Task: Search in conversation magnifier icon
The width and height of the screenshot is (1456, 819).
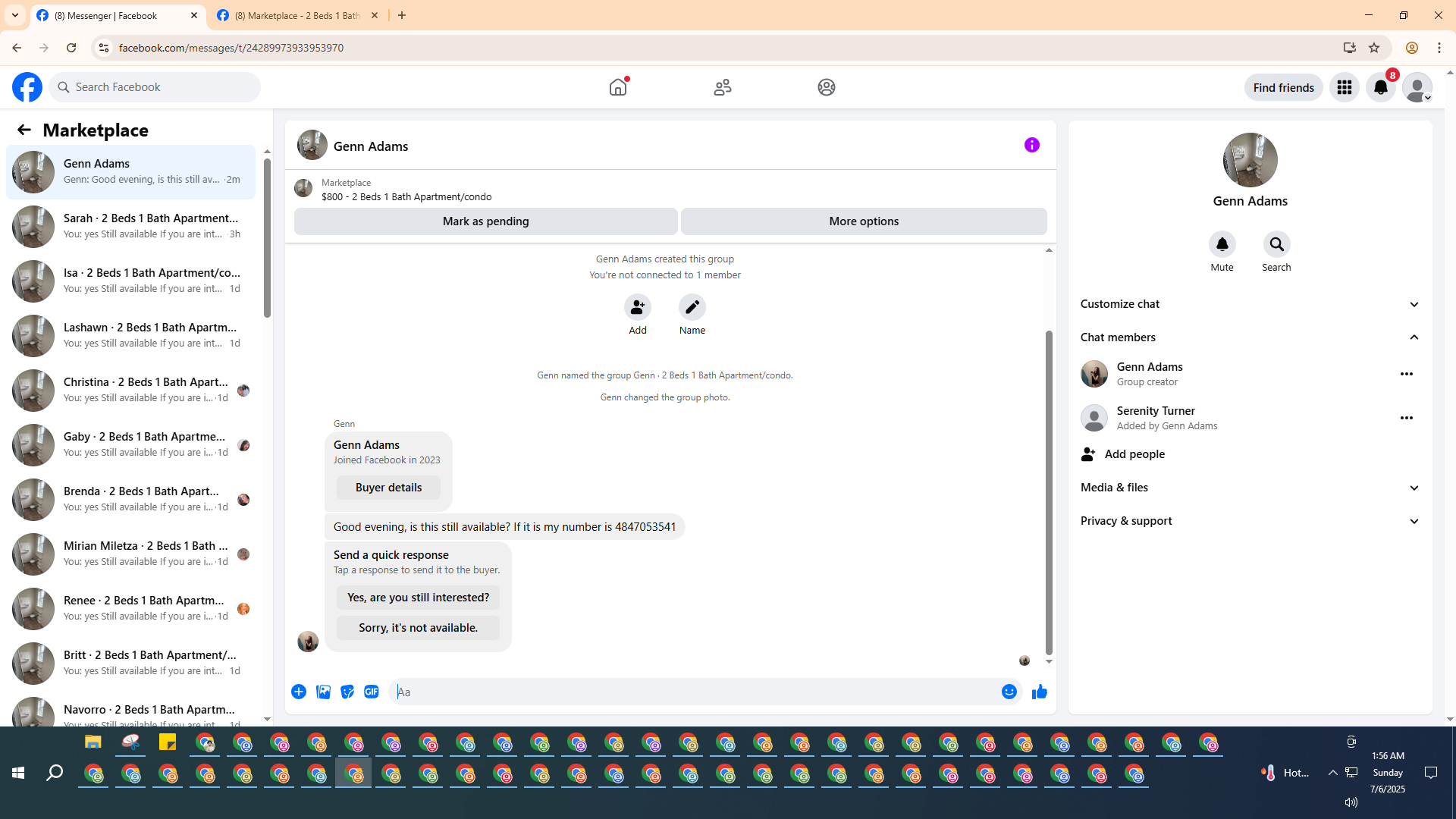Action: pos(1276,245)
